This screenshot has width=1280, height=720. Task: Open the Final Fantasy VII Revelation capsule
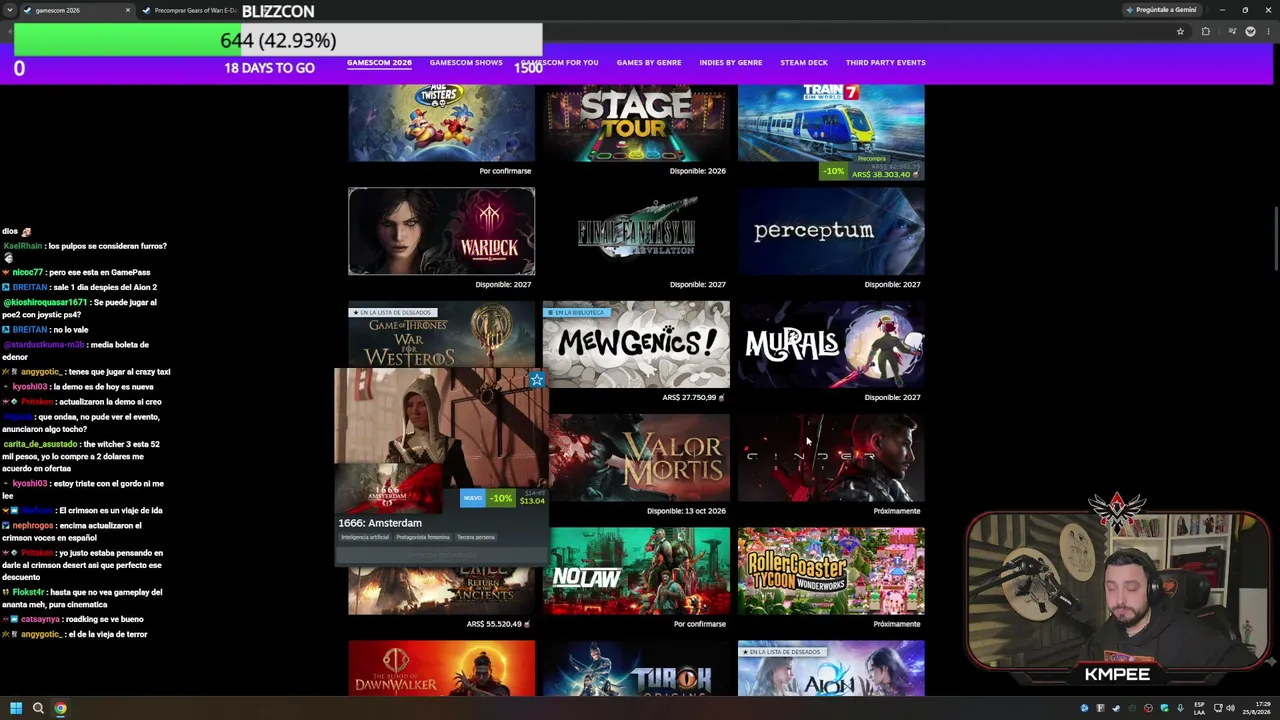[636, 231]
